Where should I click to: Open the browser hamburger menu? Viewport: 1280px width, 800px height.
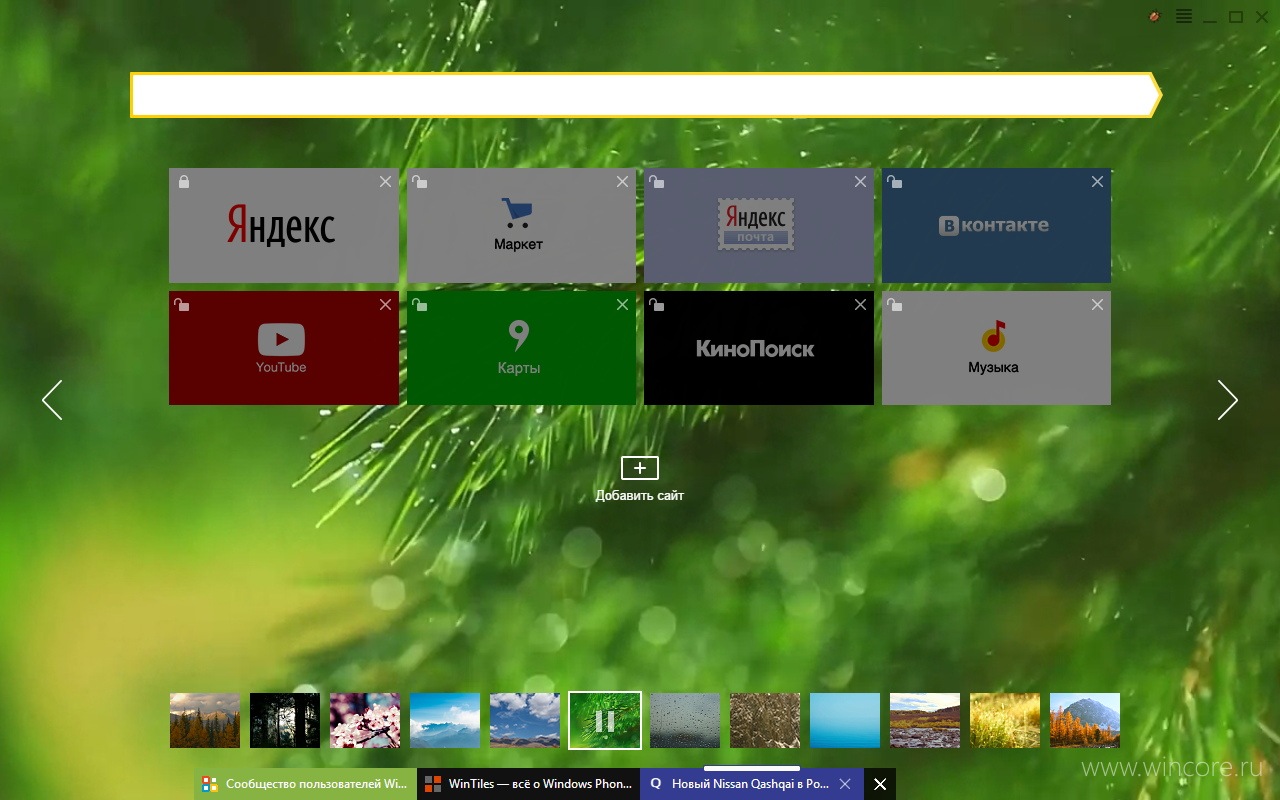click(1183, 16)
